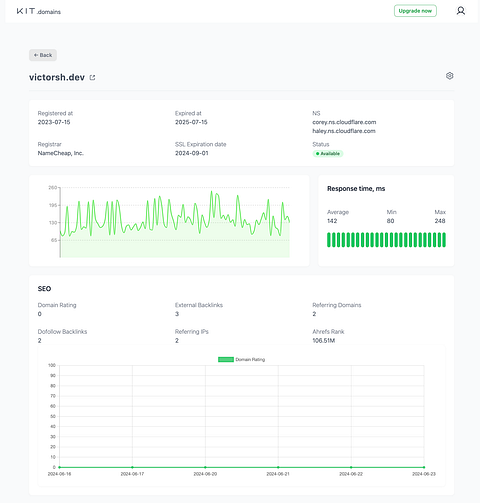Open victorsh.dev external link icon
This screenshot has width=480, height=503.
92,78
